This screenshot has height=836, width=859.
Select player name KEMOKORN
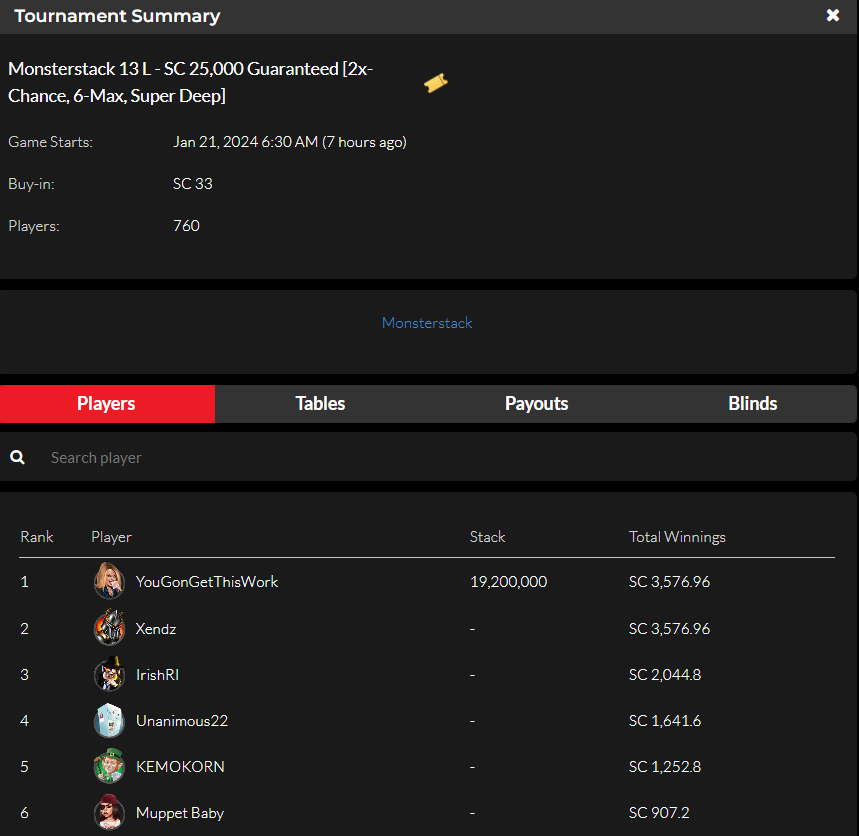click(180, 766)
